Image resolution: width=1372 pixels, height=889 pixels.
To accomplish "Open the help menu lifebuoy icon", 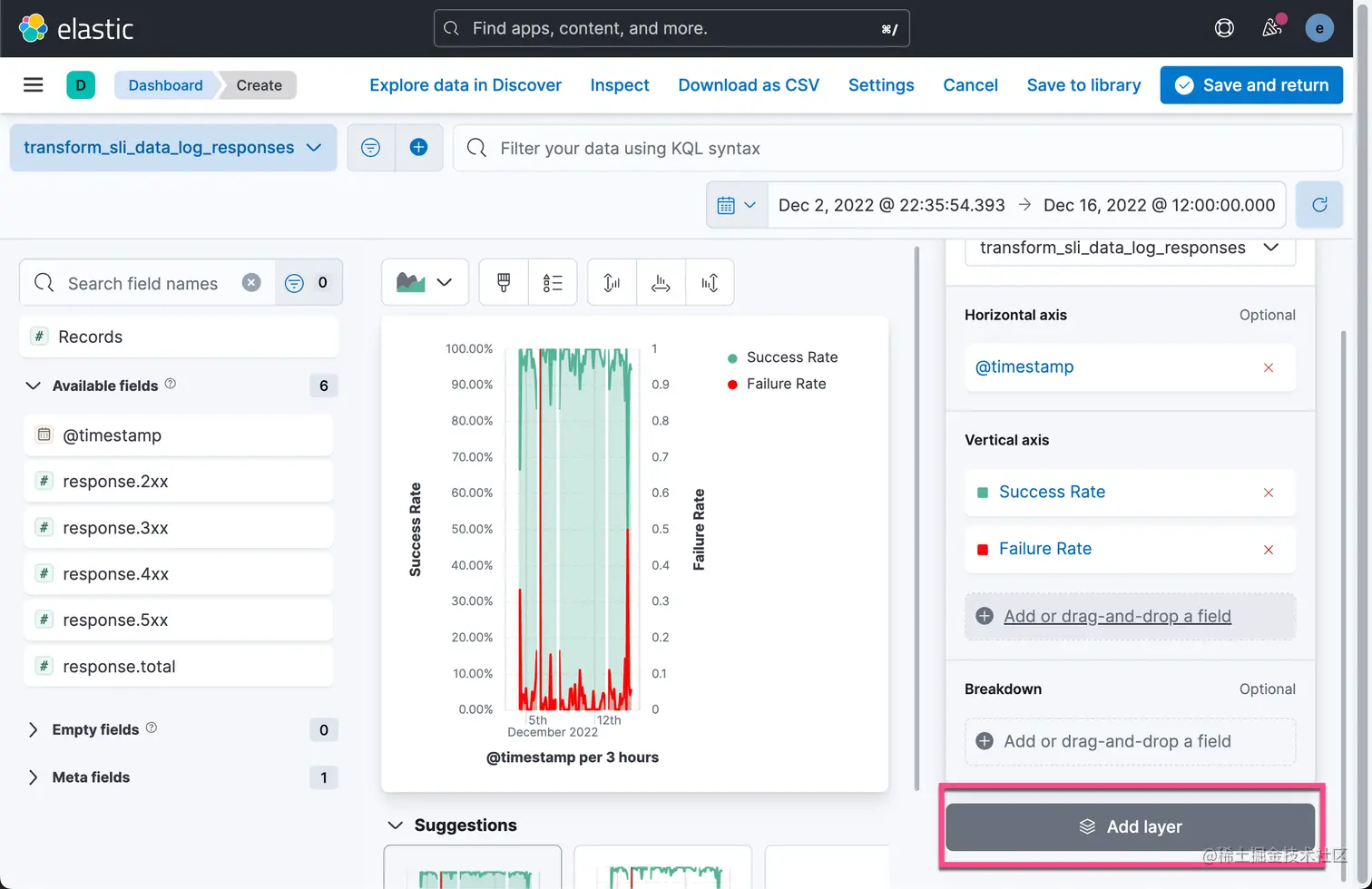I will pyautogui.click(x=1224, y=28).
